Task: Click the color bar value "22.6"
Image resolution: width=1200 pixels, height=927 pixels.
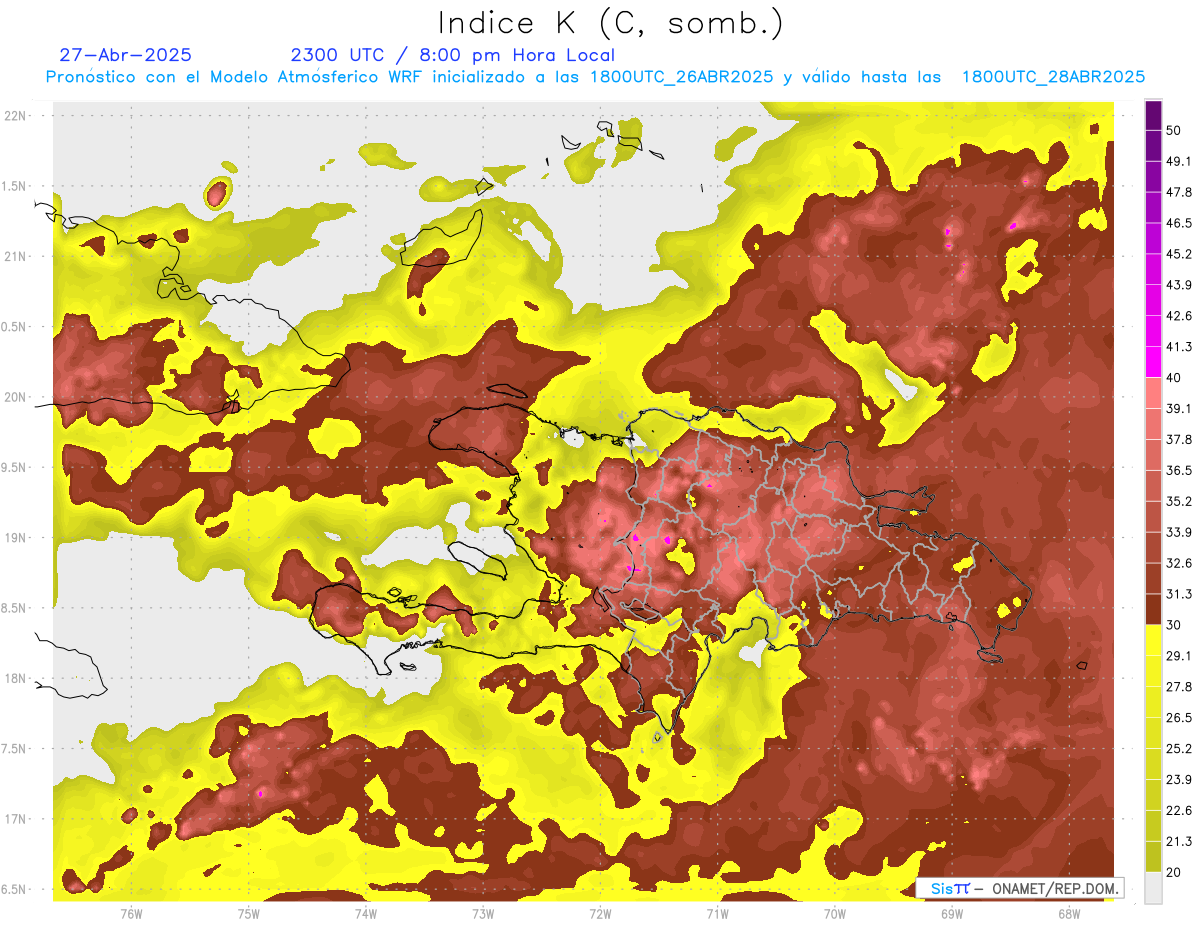Action: 1178,811
